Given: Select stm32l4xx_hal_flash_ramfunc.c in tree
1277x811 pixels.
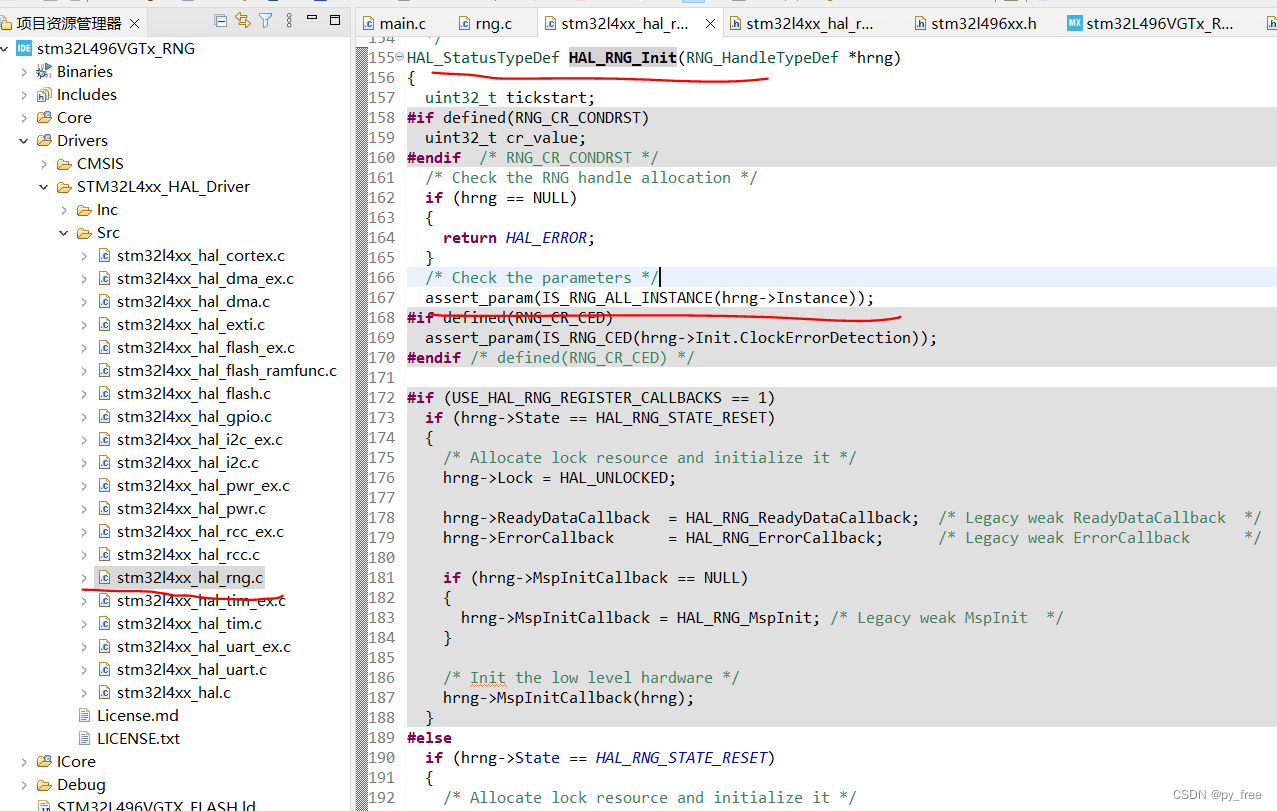Looking at the screenshot, I should click(x=227, y=370).
